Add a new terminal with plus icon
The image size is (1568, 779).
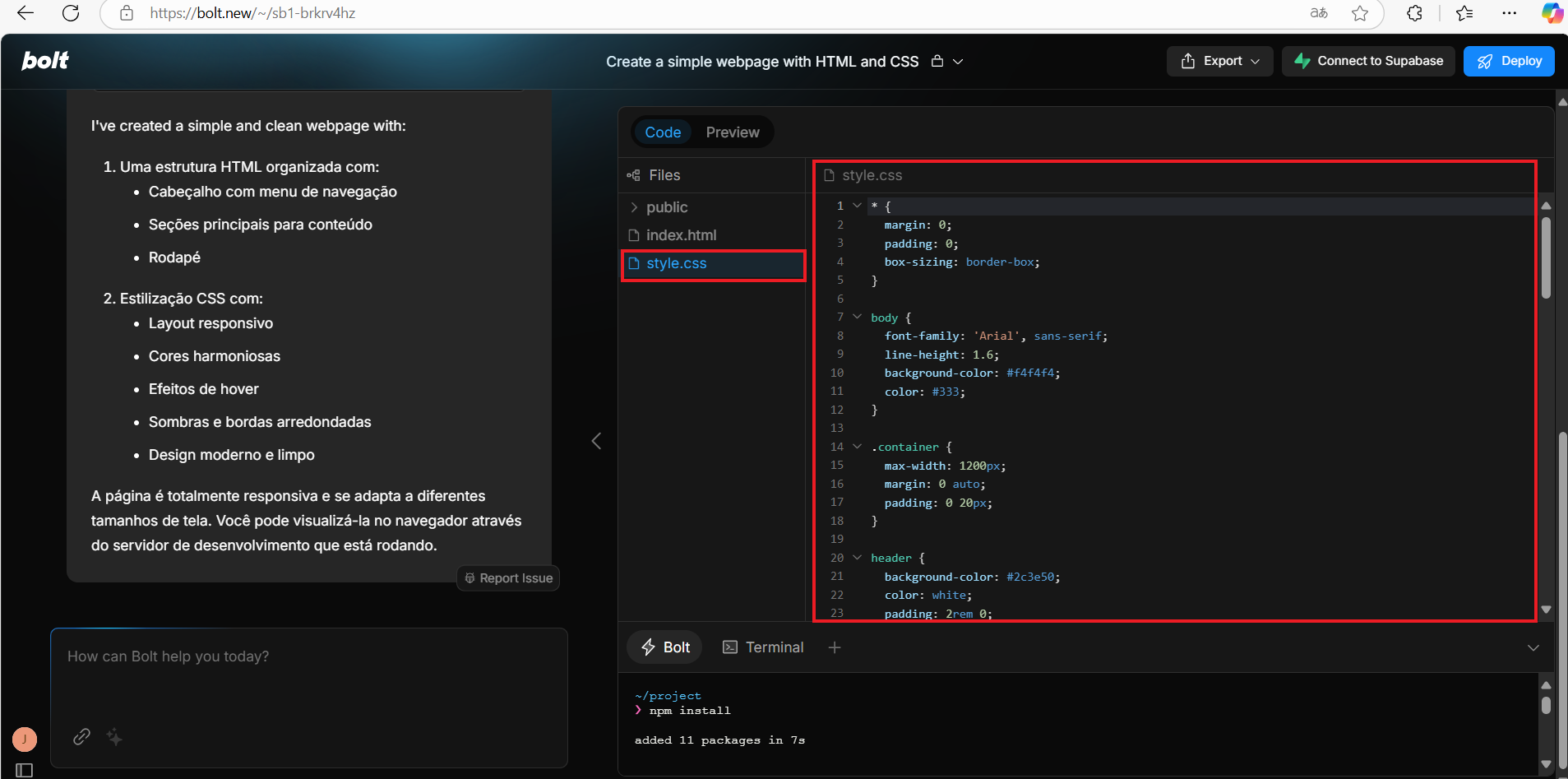(835, 647)
